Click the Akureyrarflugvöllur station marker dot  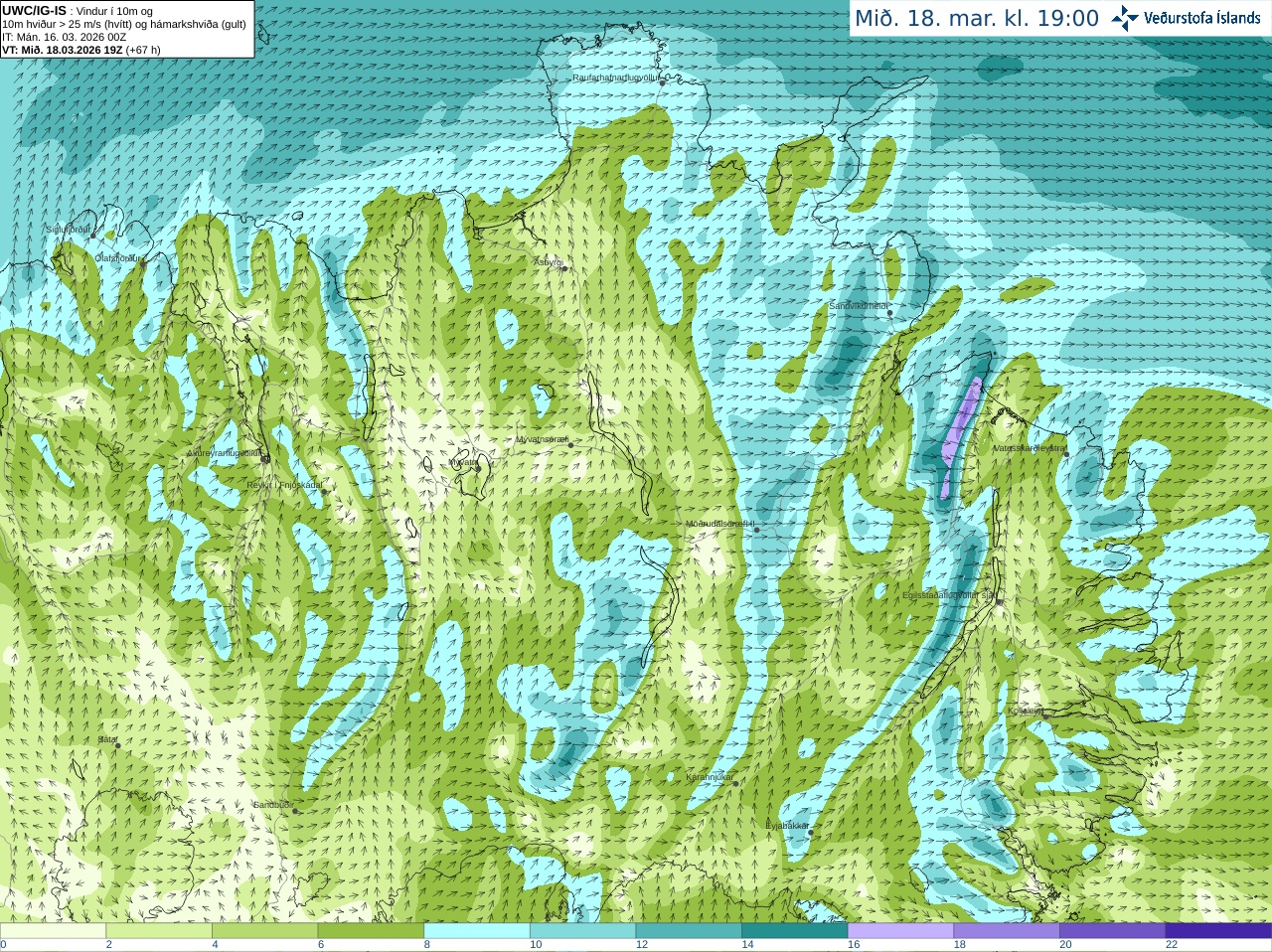[264, 458]
